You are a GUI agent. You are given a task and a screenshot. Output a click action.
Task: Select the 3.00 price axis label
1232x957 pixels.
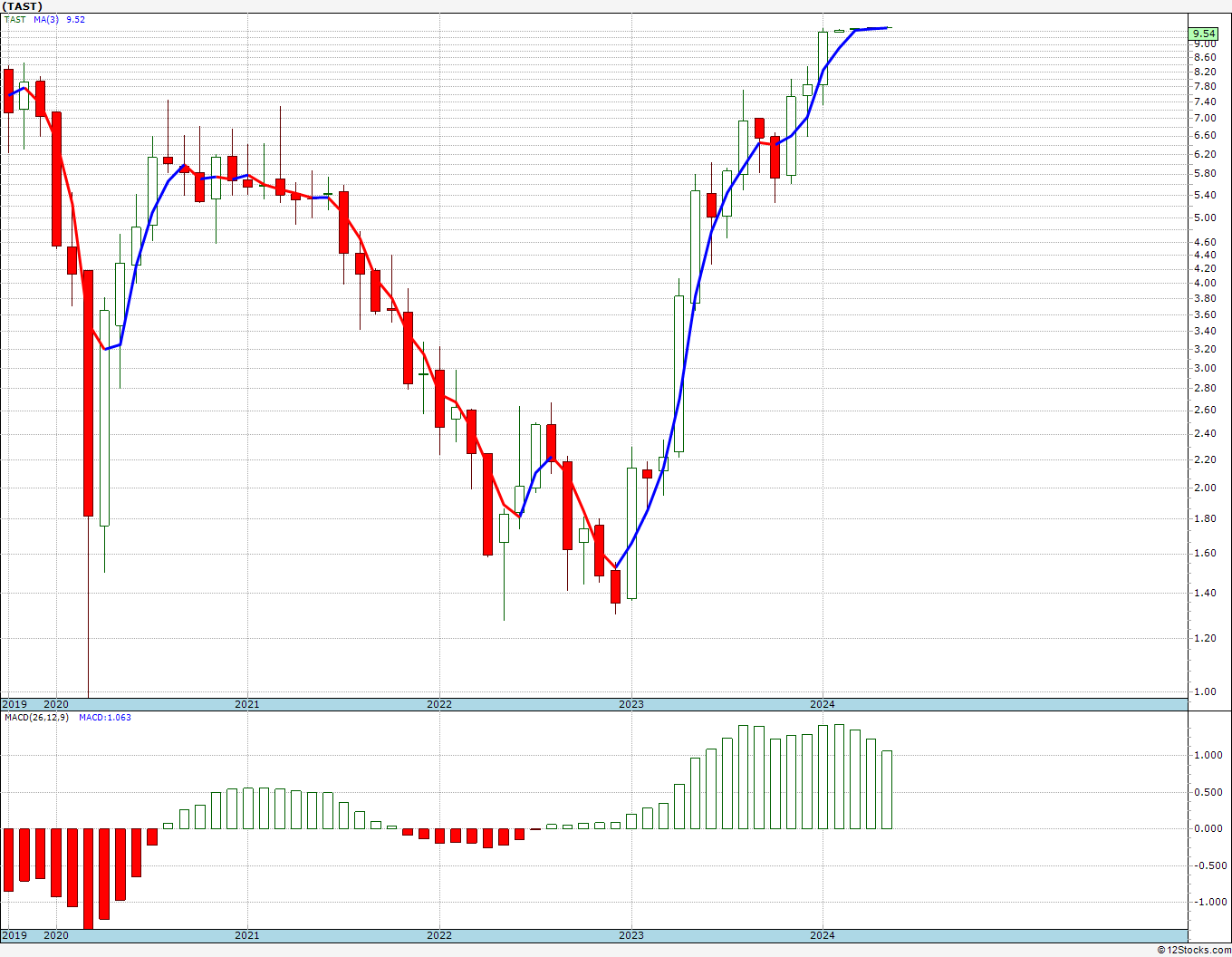[1204, 368]
